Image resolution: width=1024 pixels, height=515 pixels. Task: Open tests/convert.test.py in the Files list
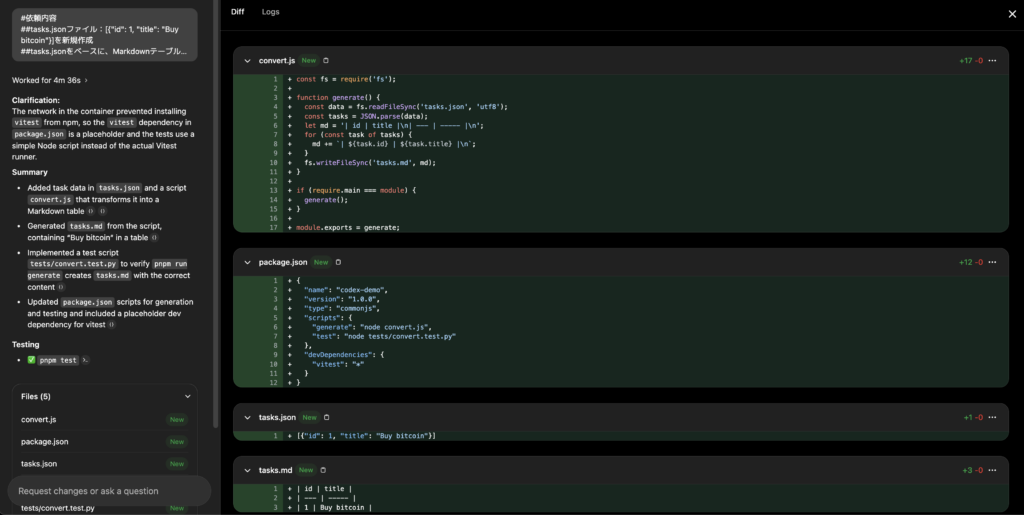104,508
